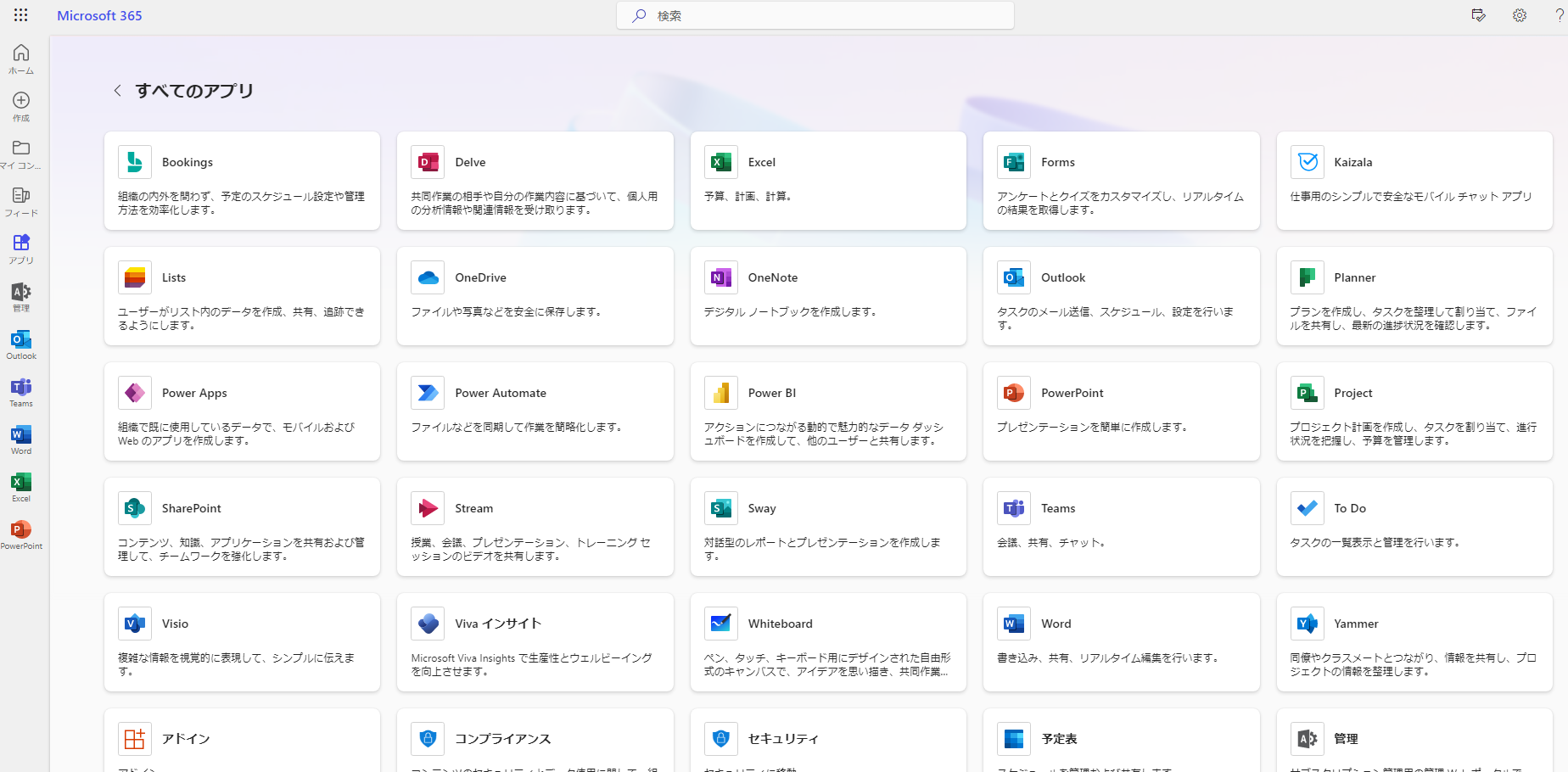Click the Whiteboard app icon
Screen dimensions: 1568x772
[721, 624]
